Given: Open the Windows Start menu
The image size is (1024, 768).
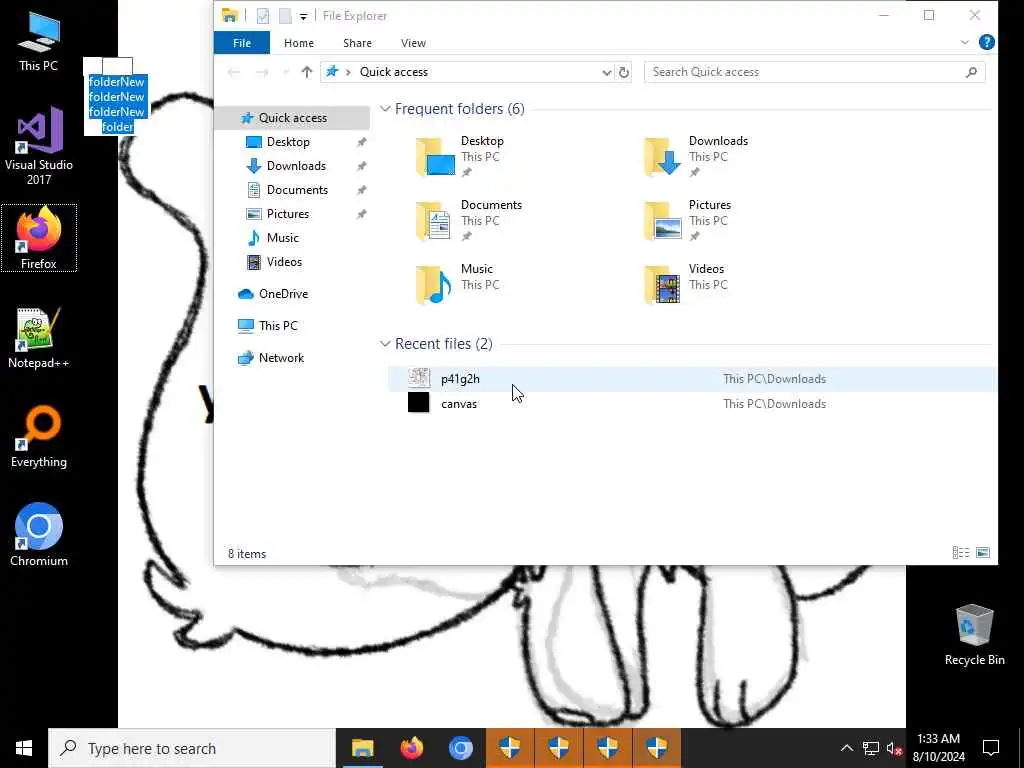Looking at the screenshot, I should (24, 748).
